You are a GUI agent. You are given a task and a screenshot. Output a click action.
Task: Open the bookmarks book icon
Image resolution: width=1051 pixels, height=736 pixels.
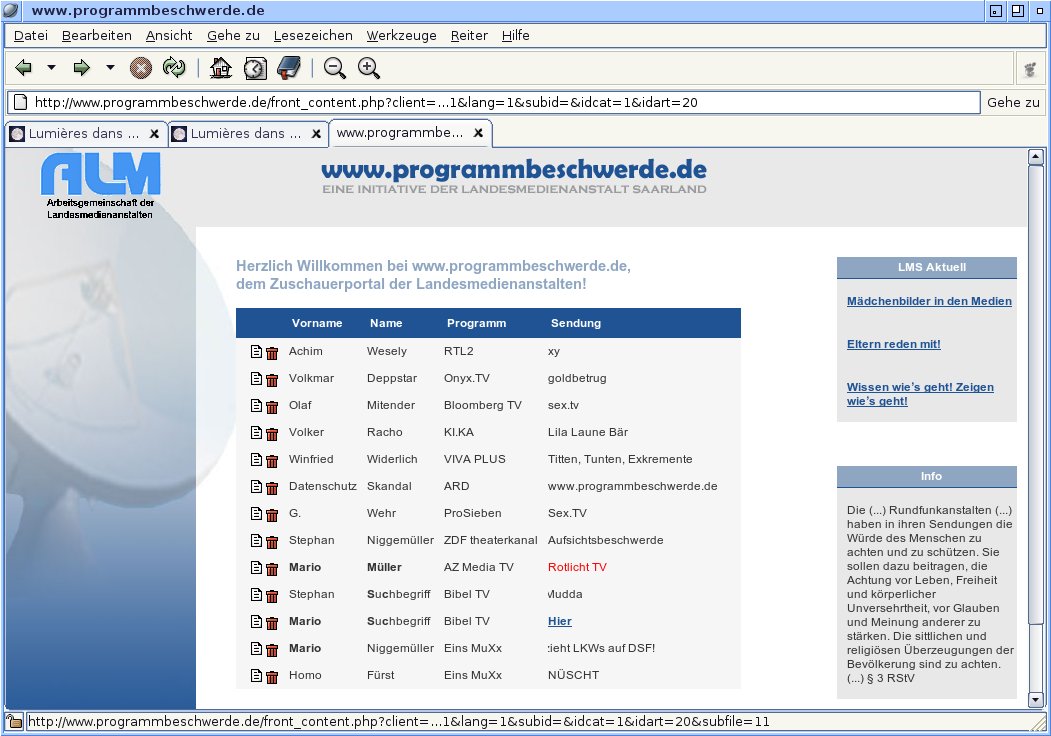[x=290, y=68]
